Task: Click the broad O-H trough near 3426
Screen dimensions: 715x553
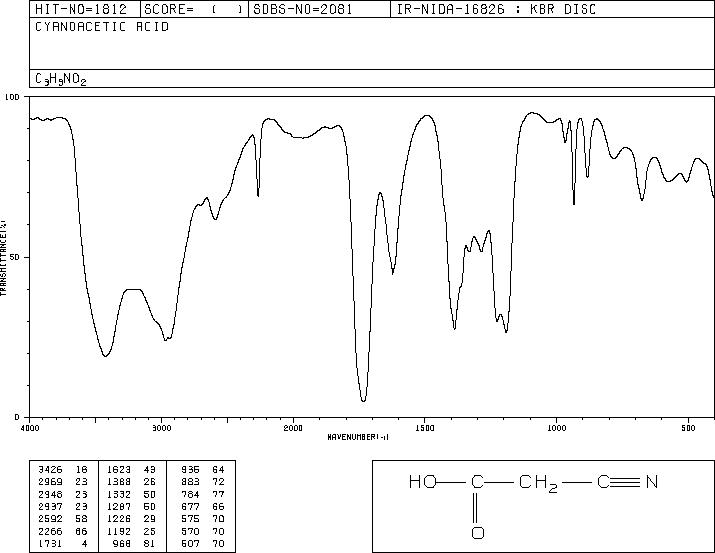Action: (105, 355)
